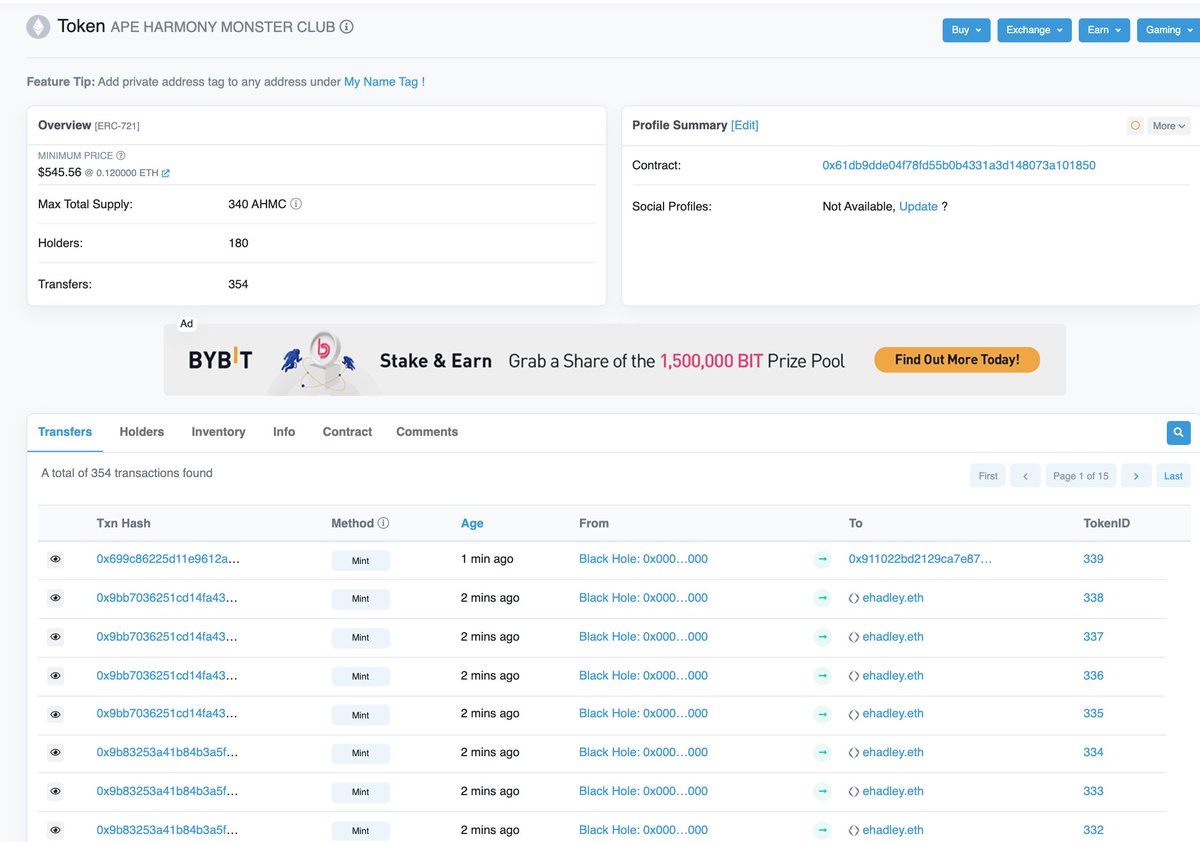Click the Find Out More Today! ad button
Screen dimensions: 1200x842
tap(957, 360)
